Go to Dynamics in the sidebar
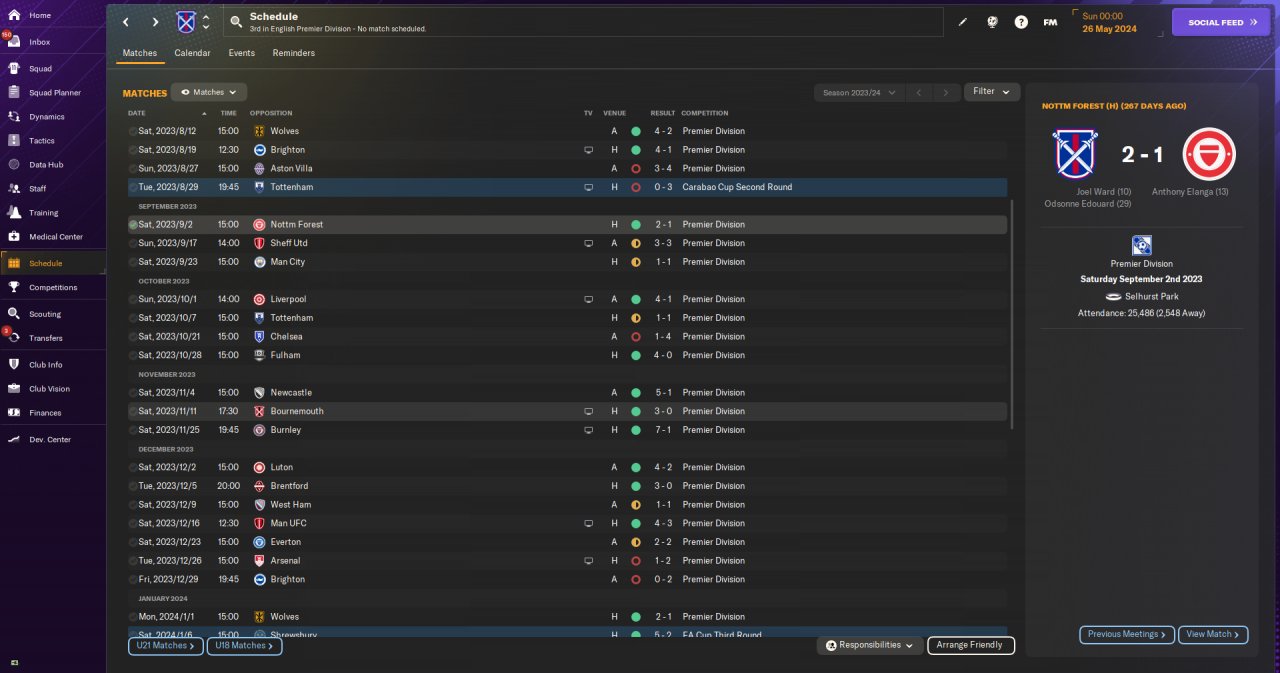The height and width of the screenshot is (673, 1280). 46,117
